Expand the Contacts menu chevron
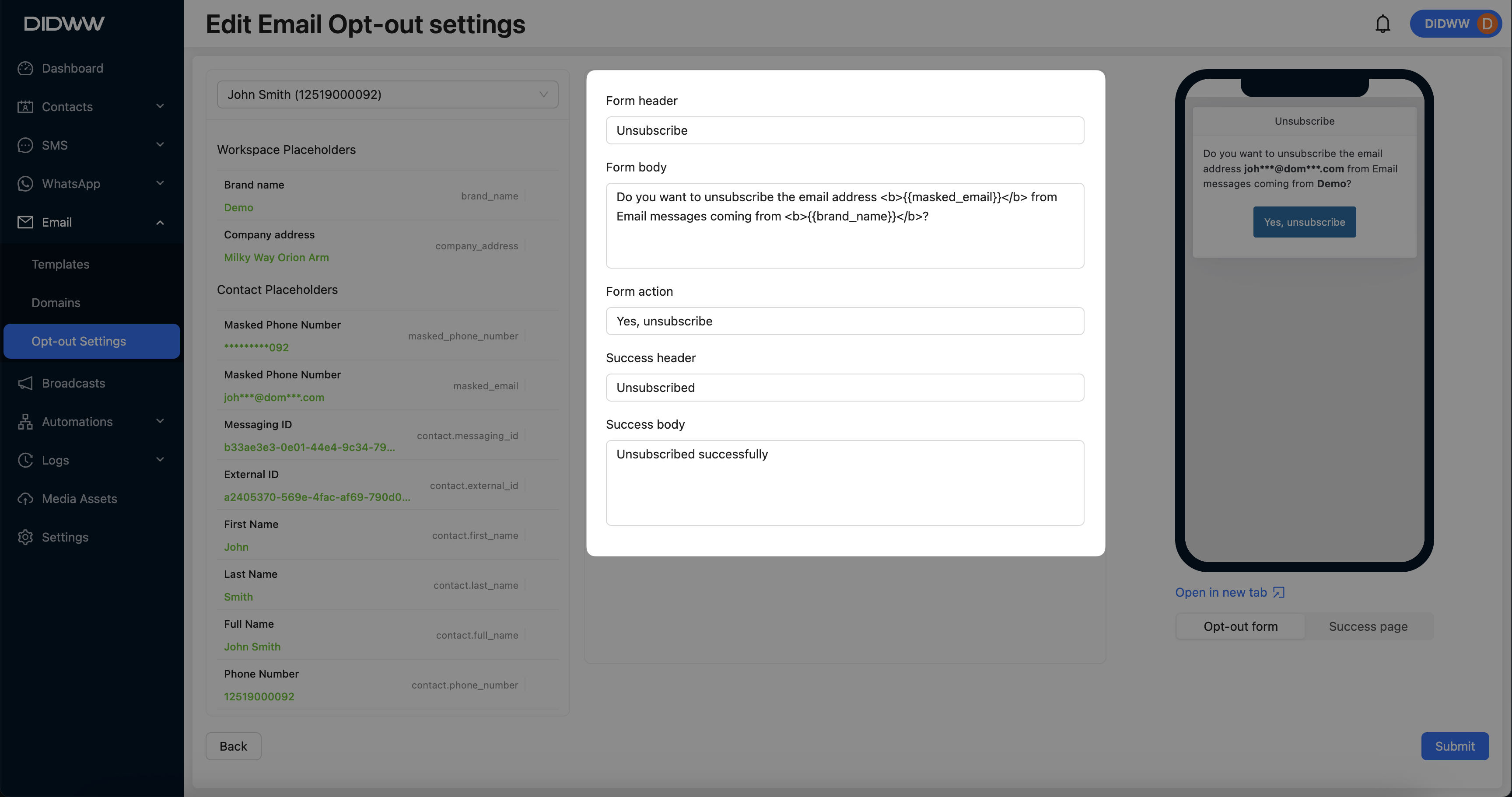Screen dimensions: 1512x797 [x=160, y=106]
